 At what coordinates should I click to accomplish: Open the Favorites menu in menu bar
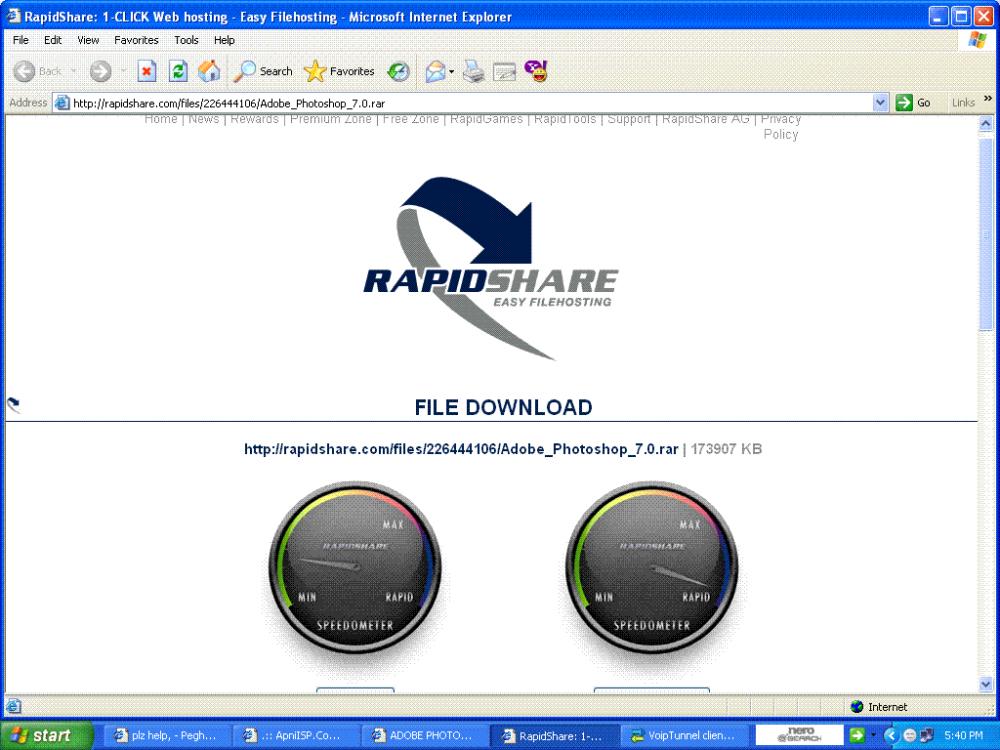click(x=136, y=40)
